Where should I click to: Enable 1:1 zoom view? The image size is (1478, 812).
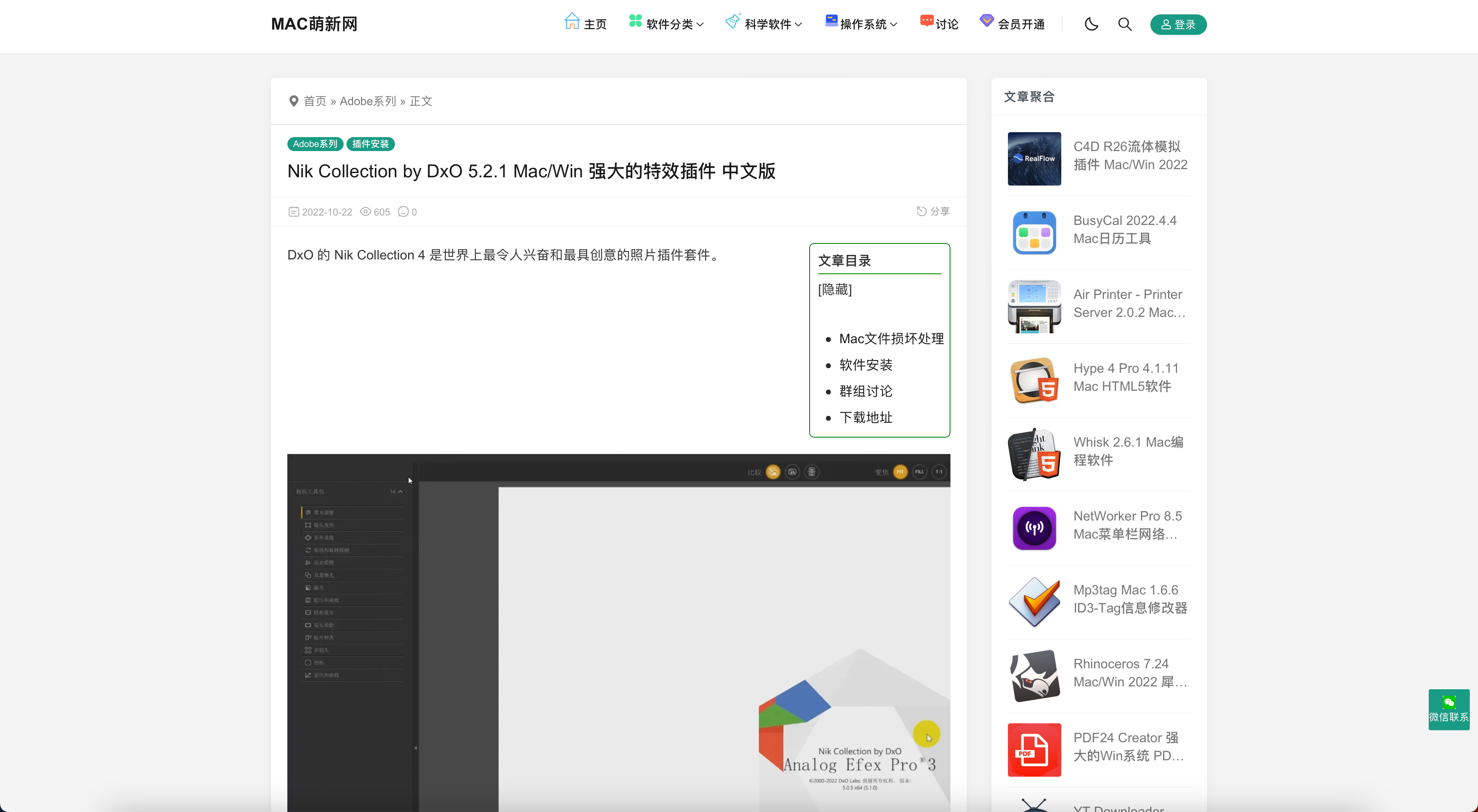click(x=939, y=472)
